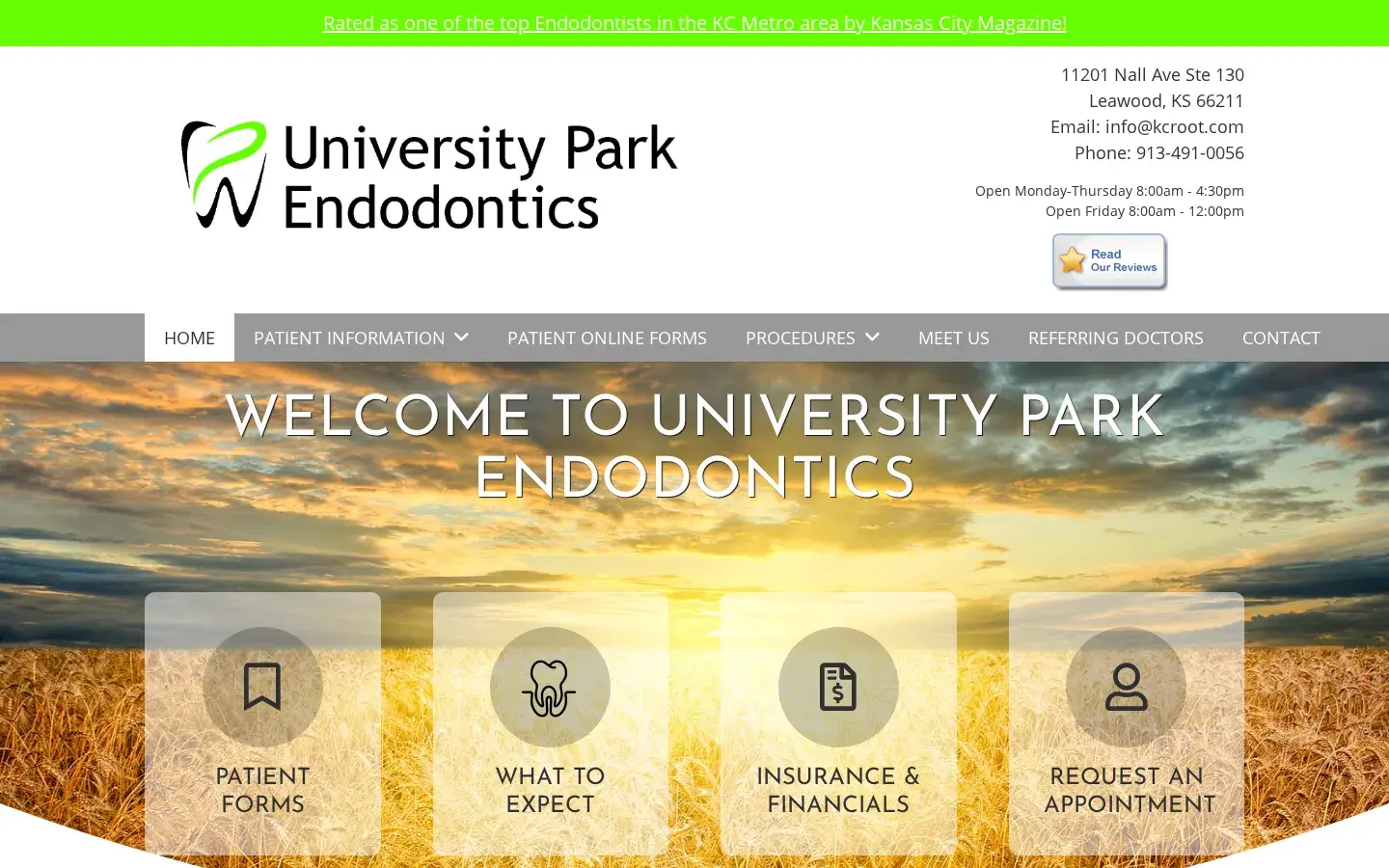1389x868 pixels.
Task: Open the Meet Us page
Action: pyautogui.click(x=954, y=338)
